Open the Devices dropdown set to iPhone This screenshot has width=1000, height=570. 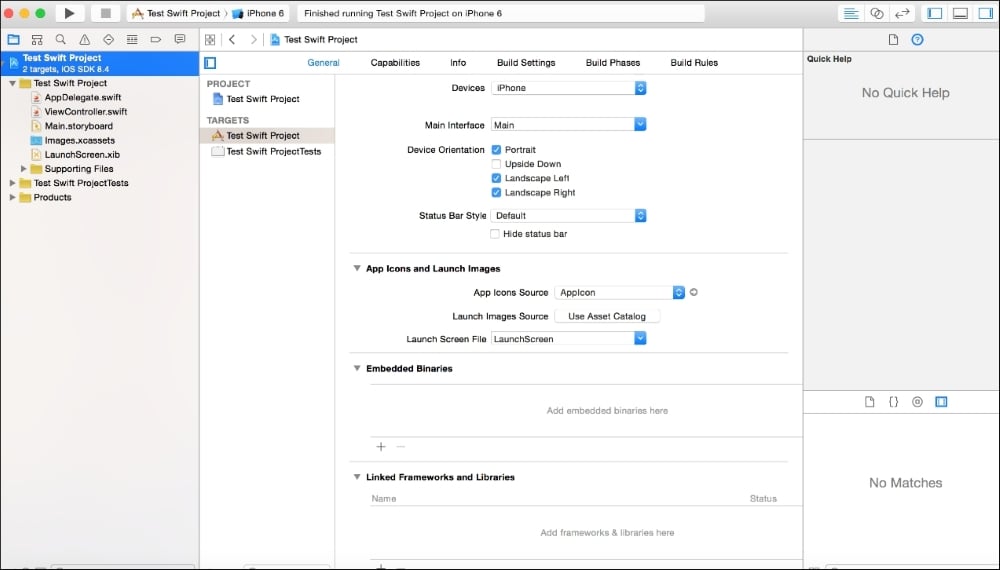pos(568,88)
